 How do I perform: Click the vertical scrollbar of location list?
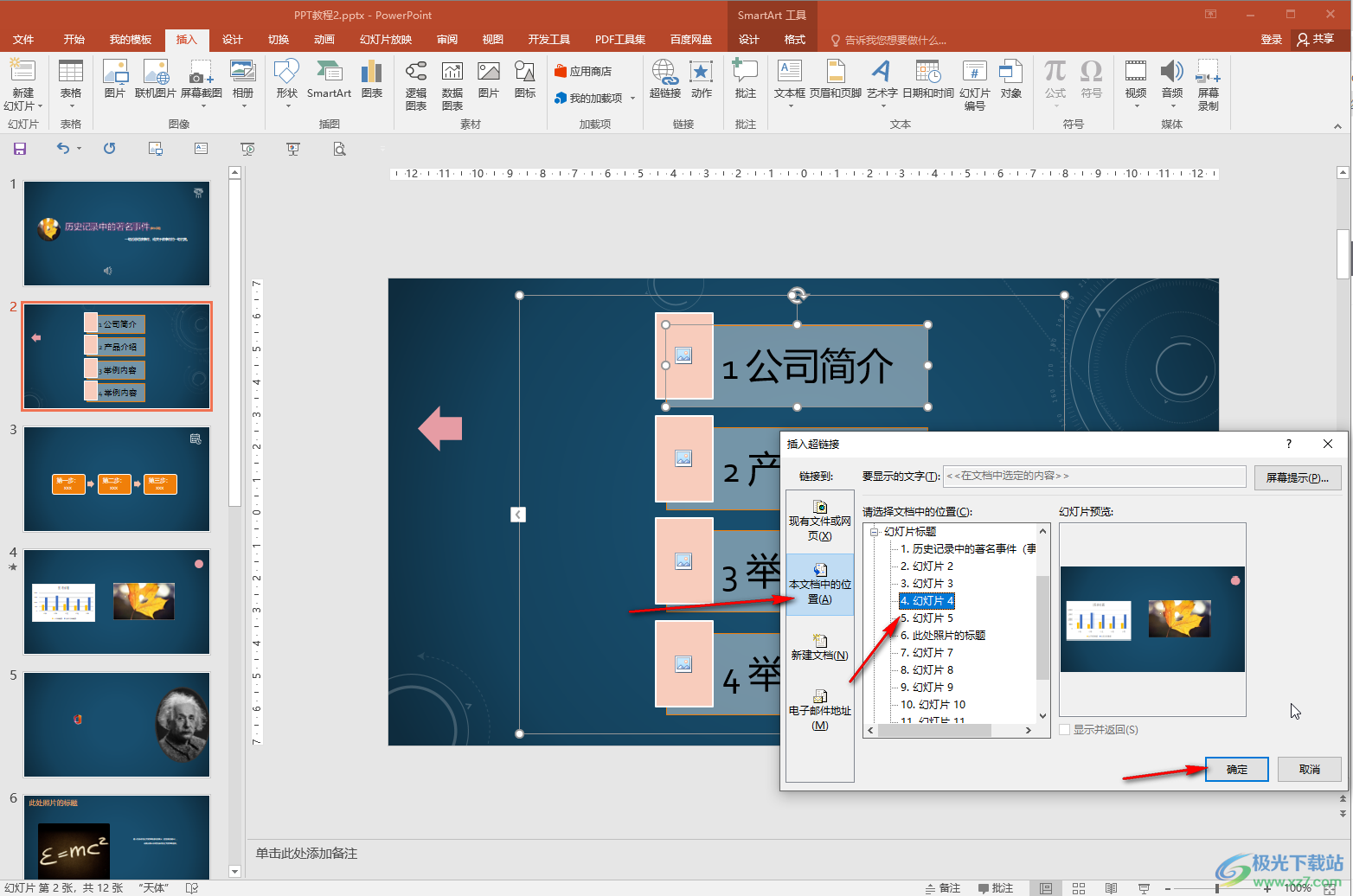click(x=1042, y=627)
